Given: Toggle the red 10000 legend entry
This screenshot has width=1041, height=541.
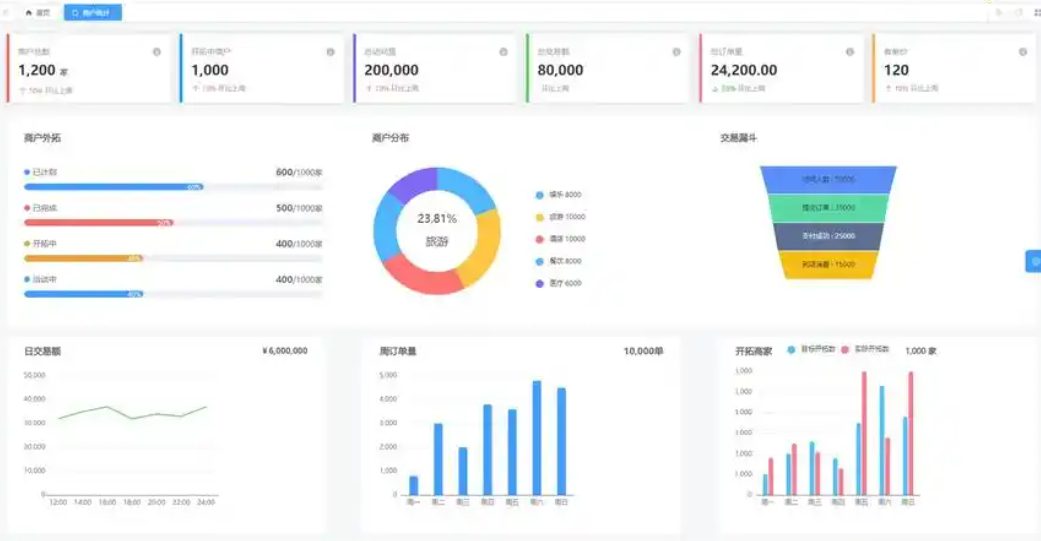Looking at the screenshot, I should [560, 239].
